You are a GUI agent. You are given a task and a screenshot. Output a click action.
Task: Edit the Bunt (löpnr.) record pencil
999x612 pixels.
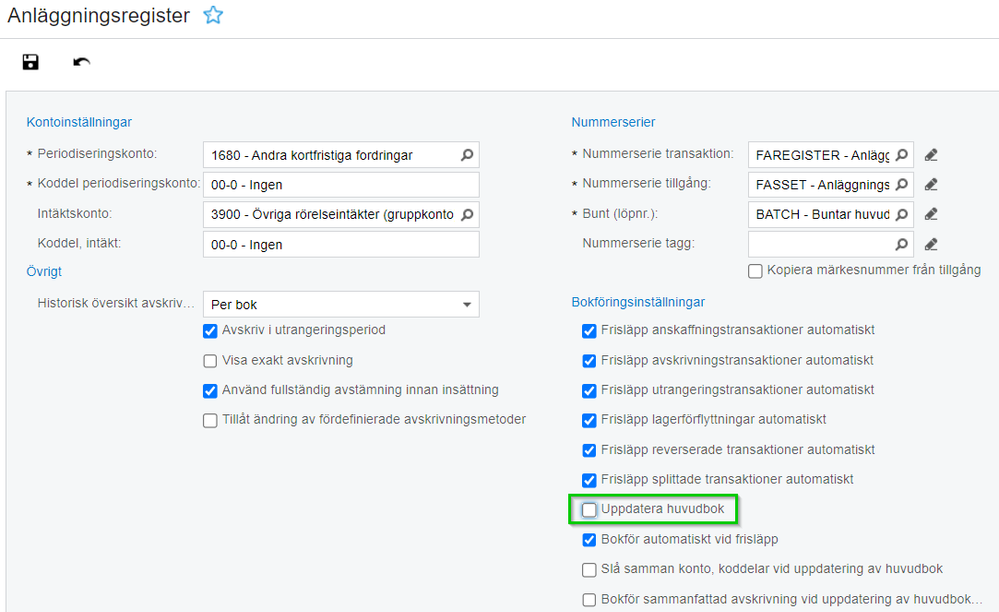point(931,215)
